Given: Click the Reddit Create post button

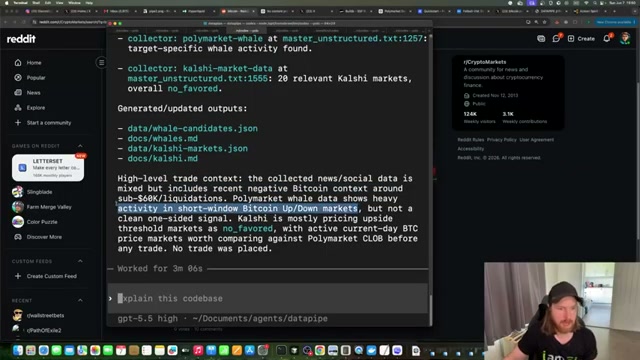Looking at the screenshot, I should pos(581,38).
